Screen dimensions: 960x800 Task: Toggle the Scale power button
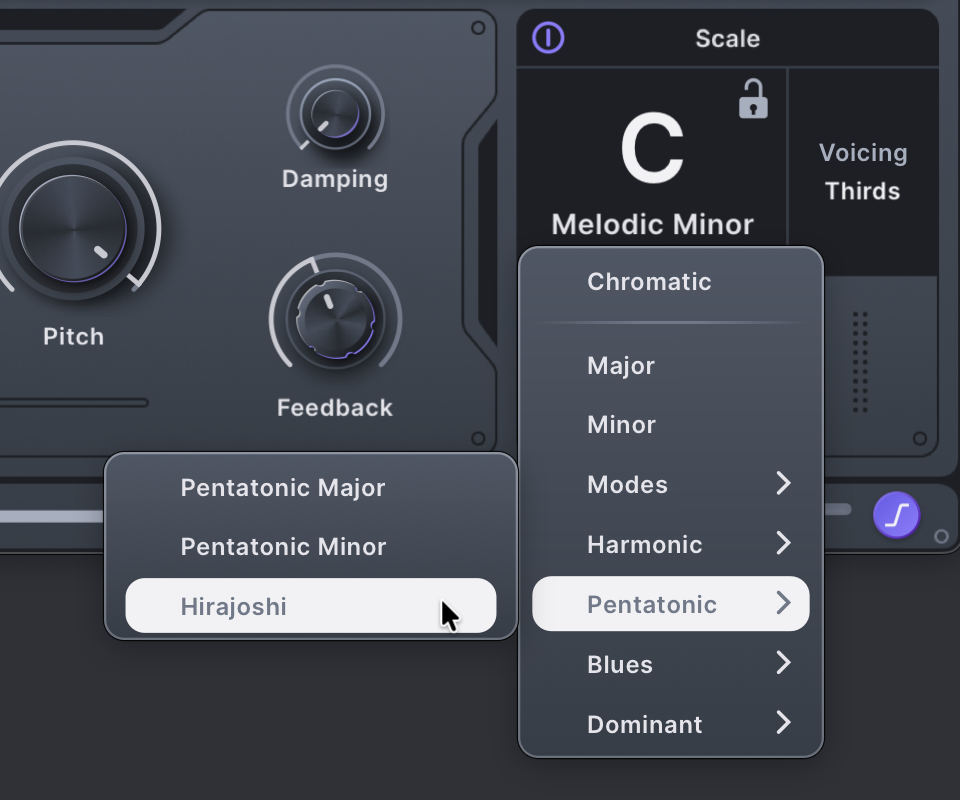[x=548, y=38]
